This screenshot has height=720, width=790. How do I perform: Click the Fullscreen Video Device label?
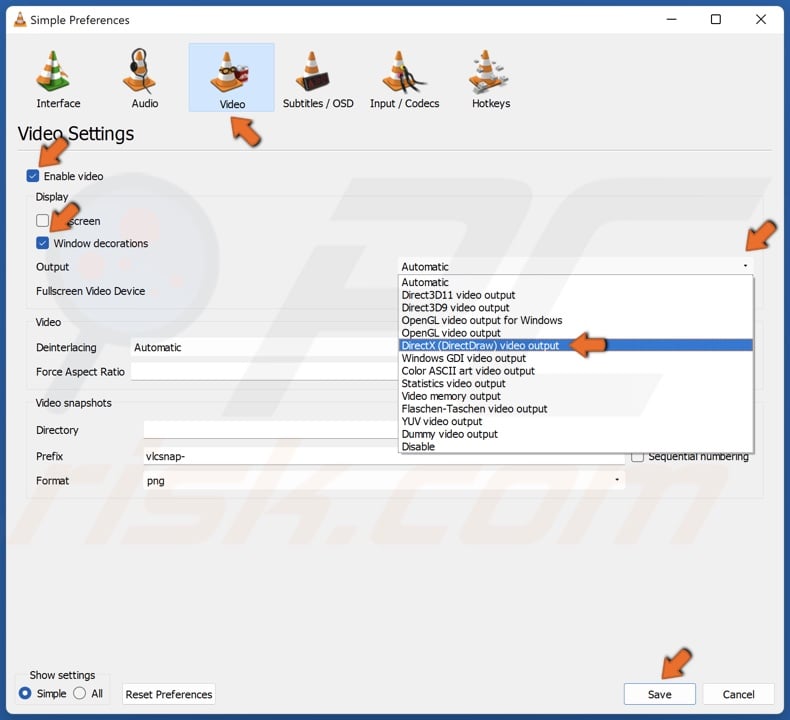90,291
